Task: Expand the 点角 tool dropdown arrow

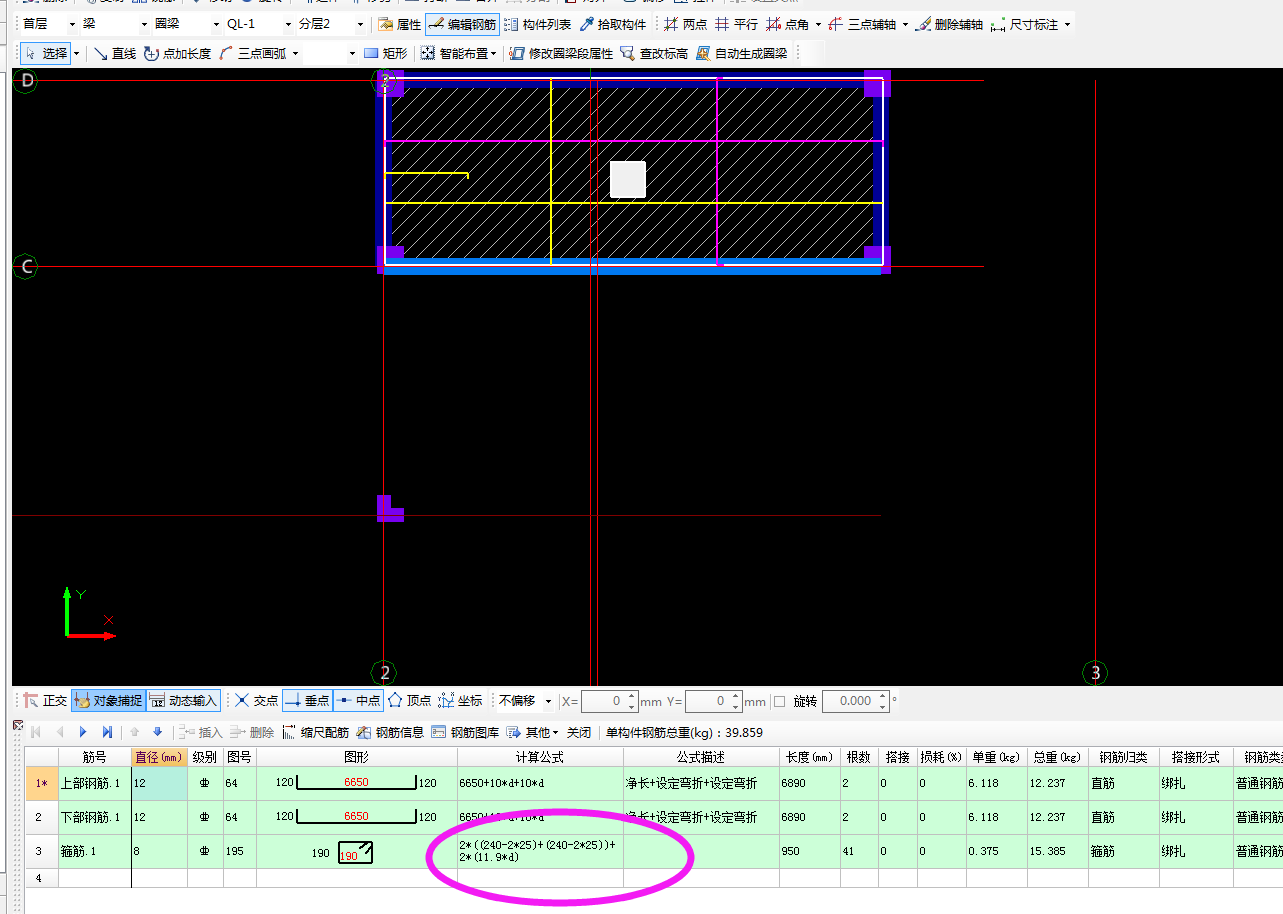Action: pyautogui.click(x=818, y=24)
